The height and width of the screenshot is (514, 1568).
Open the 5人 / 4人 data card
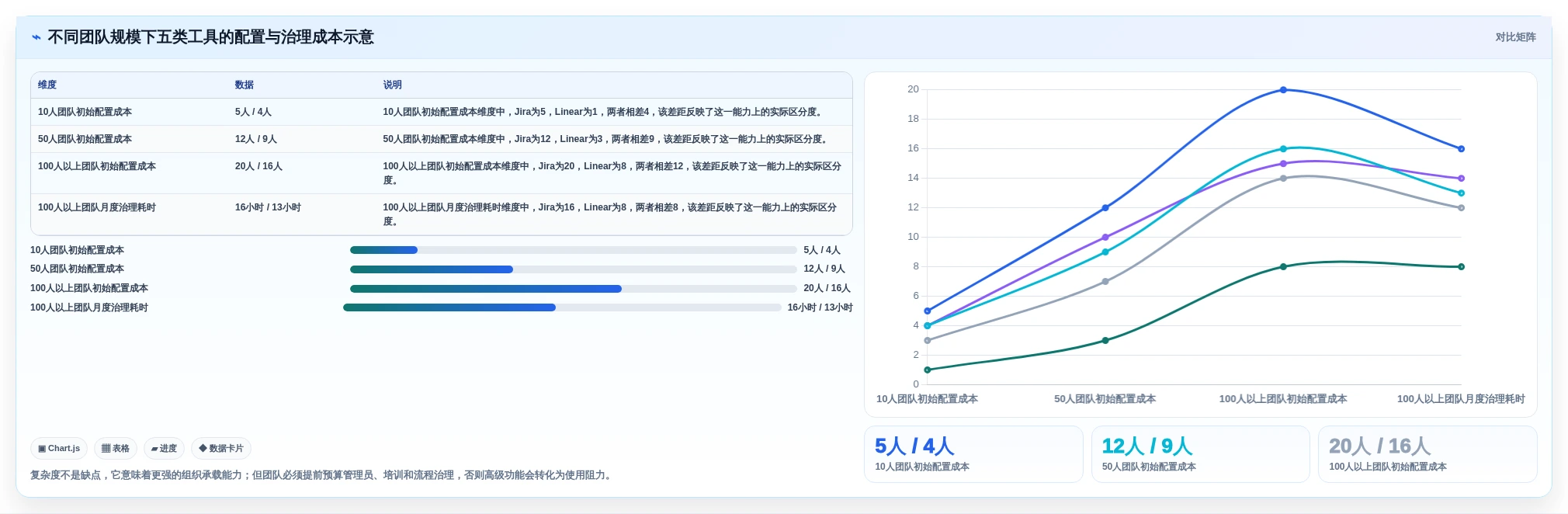(x=973, y=454)
